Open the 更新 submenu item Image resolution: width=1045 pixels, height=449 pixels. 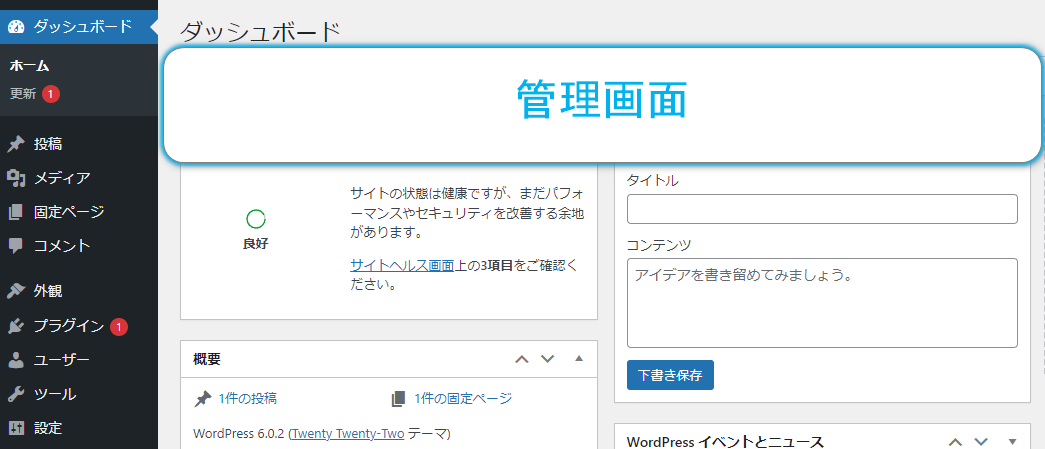(x=23, y=94)
